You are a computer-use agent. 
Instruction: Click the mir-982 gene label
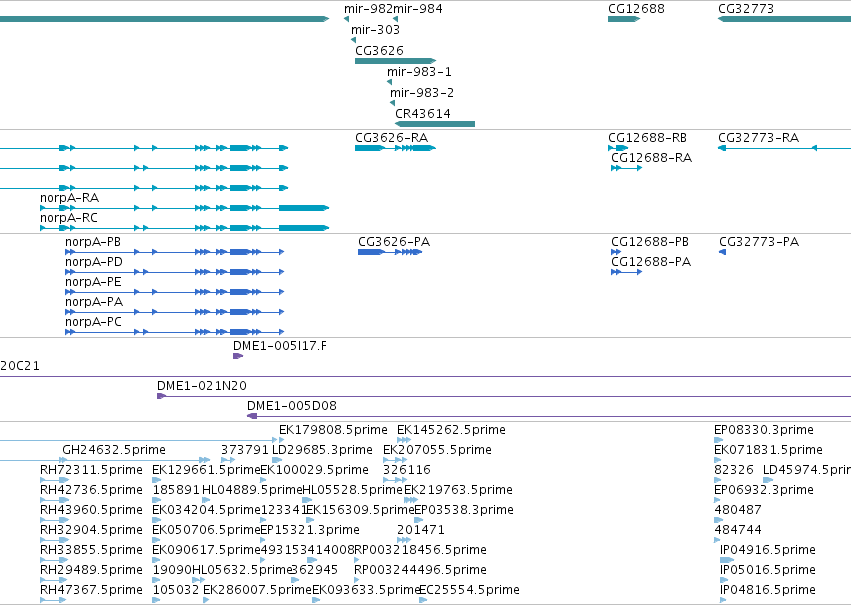click(x=368, y=9)
